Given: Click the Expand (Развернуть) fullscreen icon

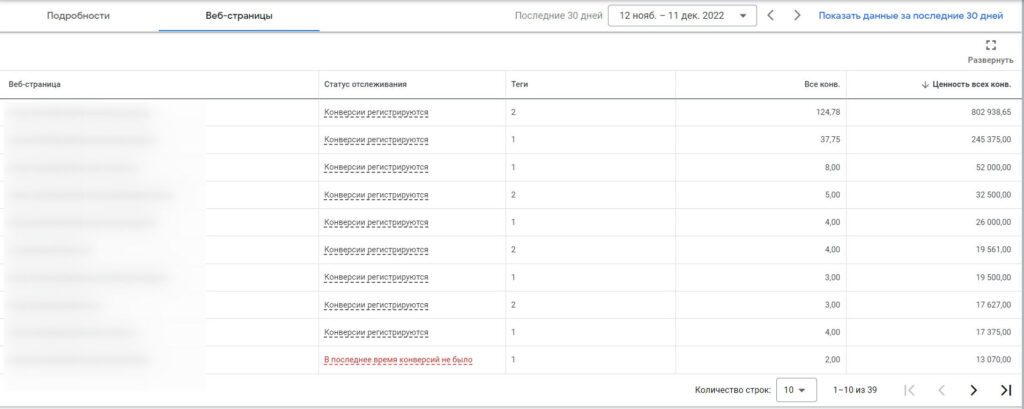Looking at the screenshot, I should coord(990,45).
